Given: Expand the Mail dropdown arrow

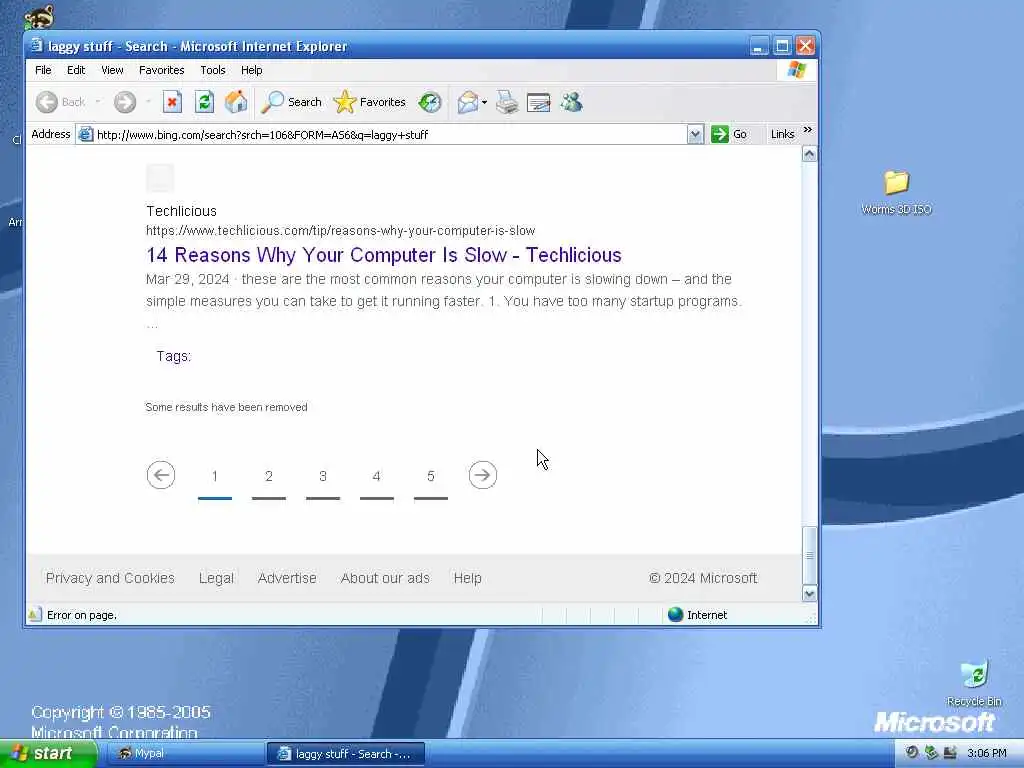Looking at the screenshot, I should [x=484, y=103].
